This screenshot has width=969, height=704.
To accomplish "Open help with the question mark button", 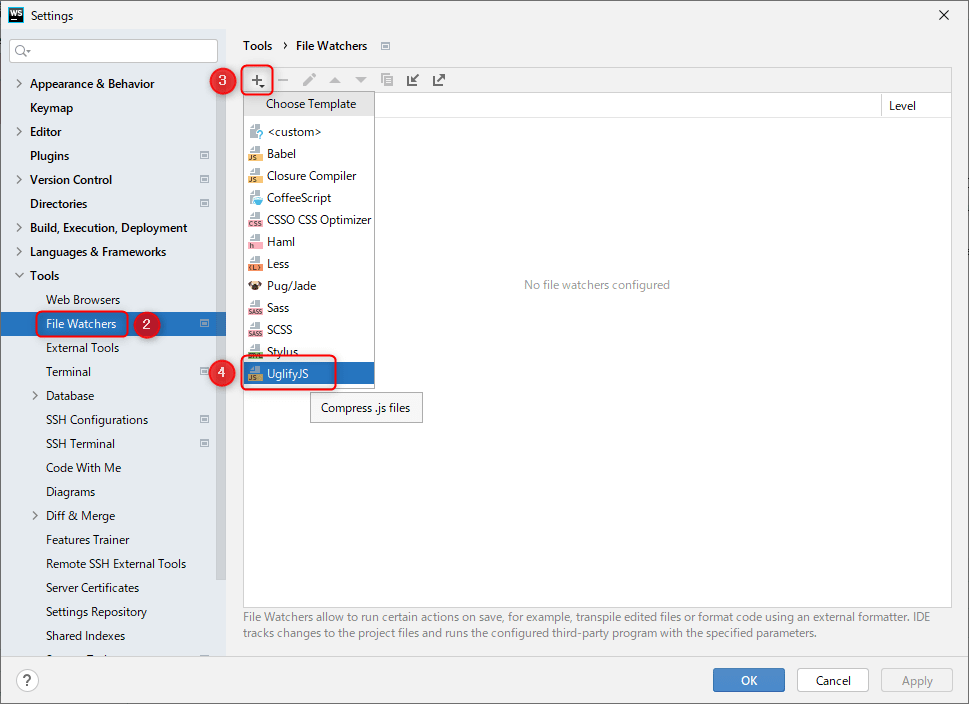I will 27,681.
